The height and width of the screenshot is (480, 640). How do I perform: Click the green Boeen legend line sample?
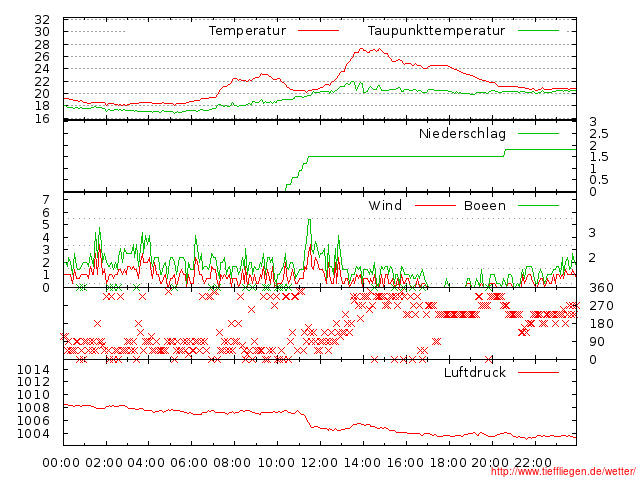[538, 206]
